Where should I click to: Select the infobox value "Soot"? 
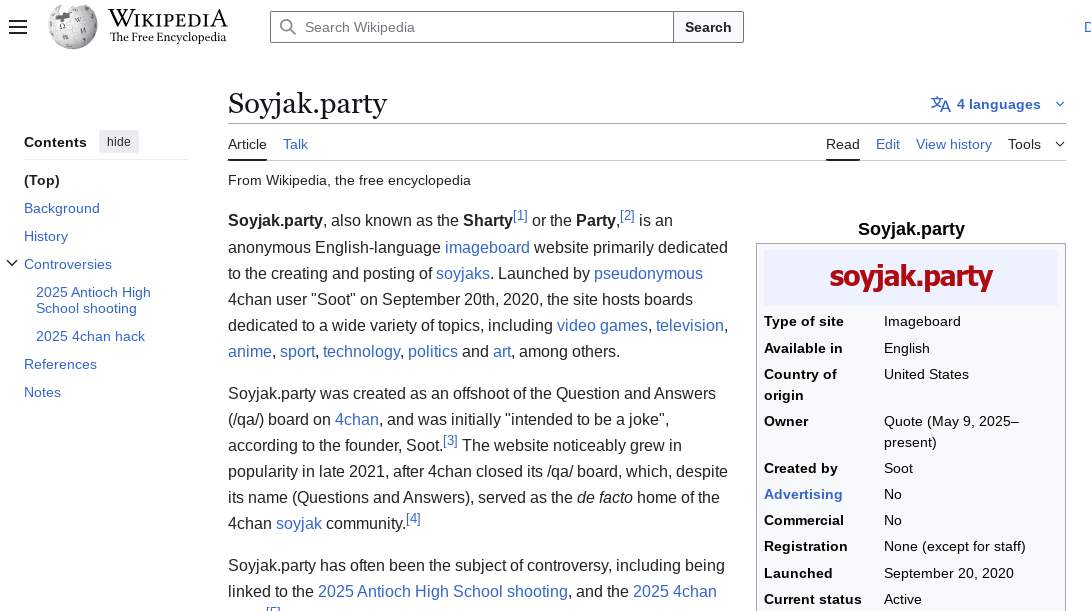898,468
